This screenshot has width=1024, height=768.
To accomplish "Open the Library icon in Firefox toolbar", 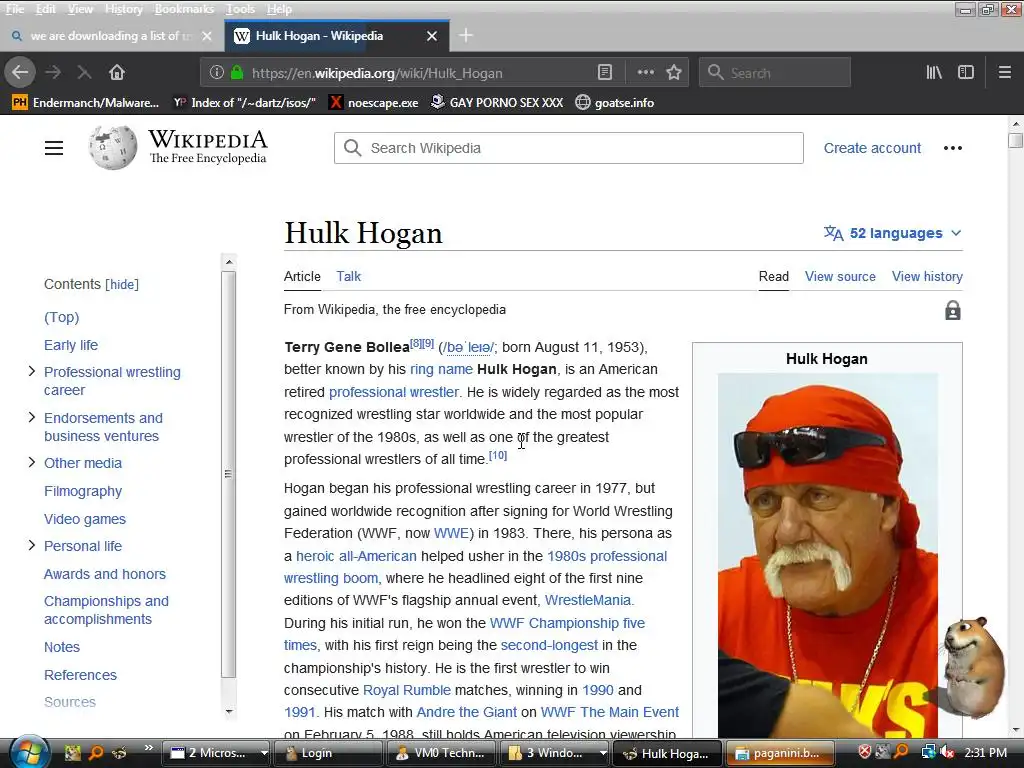I will point(934,72).
